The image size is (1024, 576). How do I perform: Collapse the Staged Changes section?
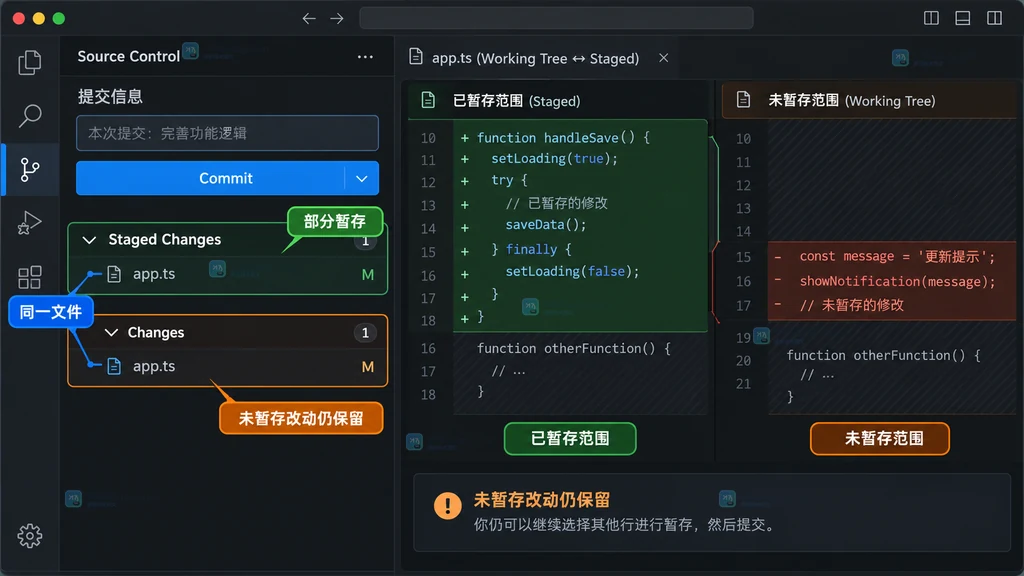(89, 240)
